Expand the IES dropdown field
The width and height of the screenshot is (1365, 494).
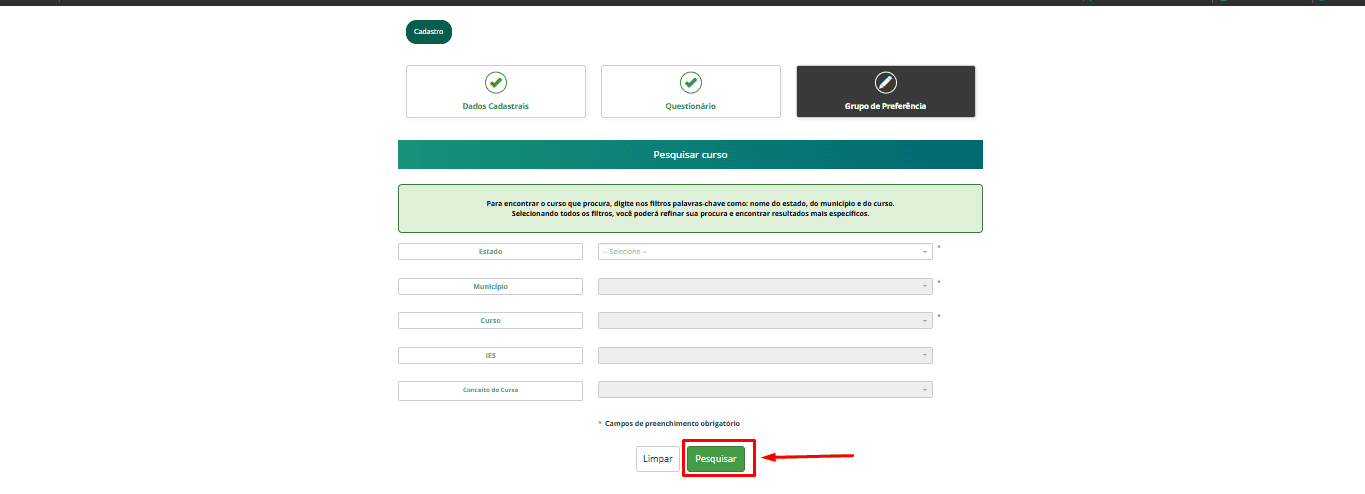coord(764,356)
